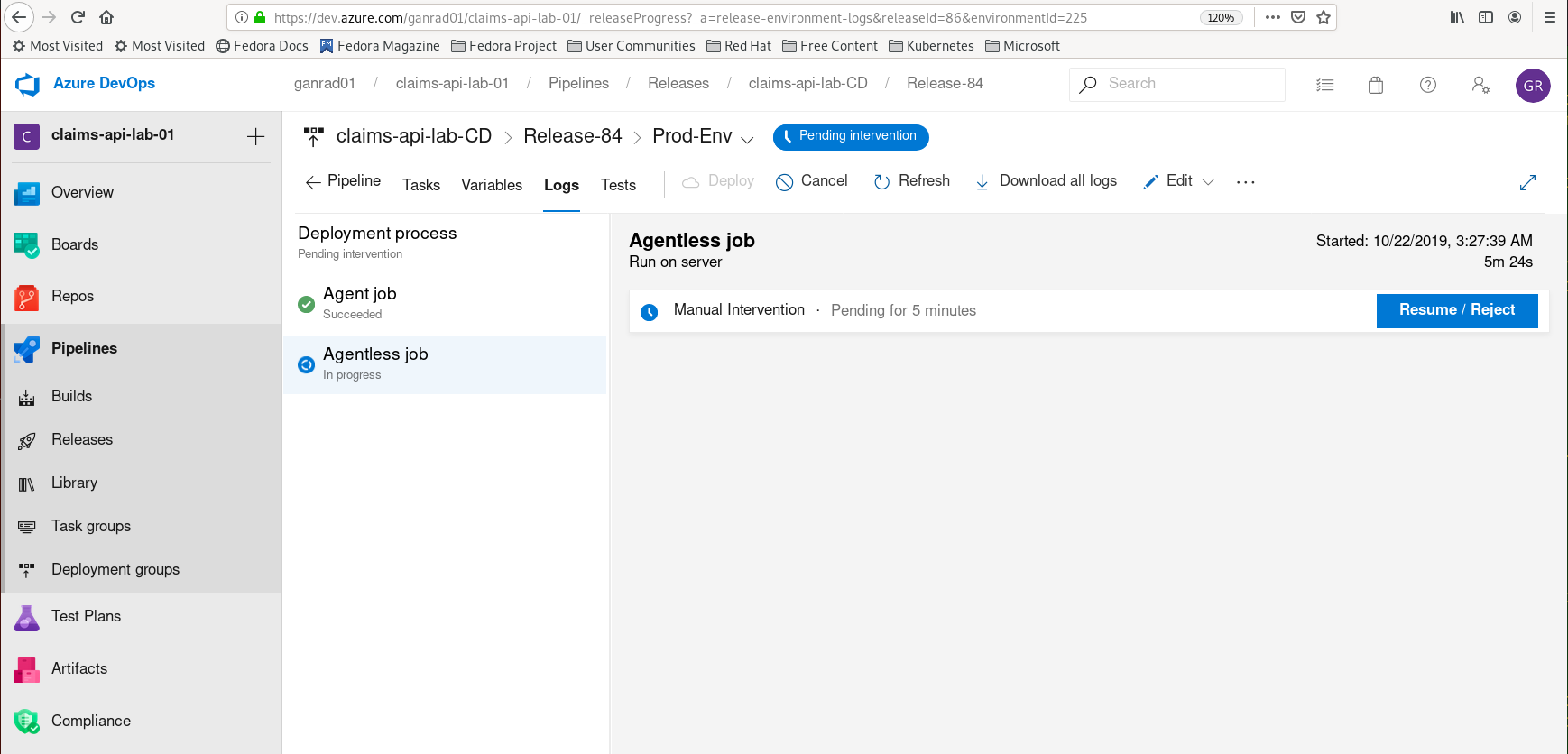This screenshot has width=1568, height=754.
Task: Click the claims-api-lab-01 project tile icon
Action: [26, 136]
